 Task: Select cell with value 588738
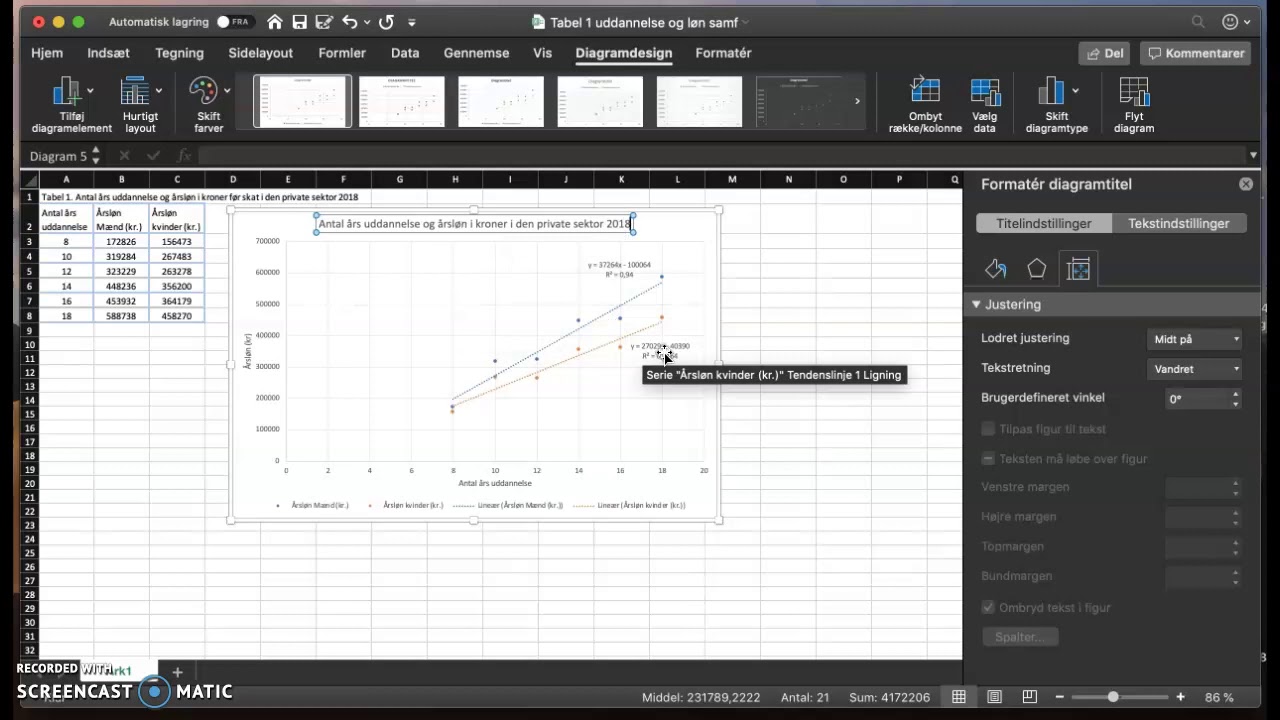(x=121, y=316)
